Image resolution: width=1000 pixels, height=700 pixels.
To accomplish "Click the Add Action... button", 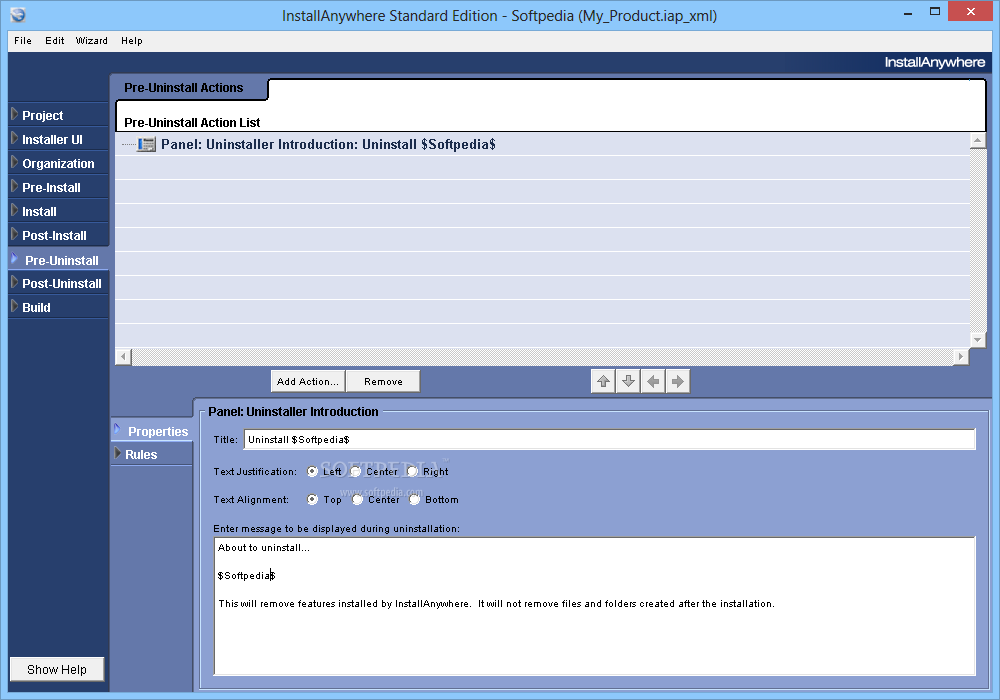I will tap(307, 381).
